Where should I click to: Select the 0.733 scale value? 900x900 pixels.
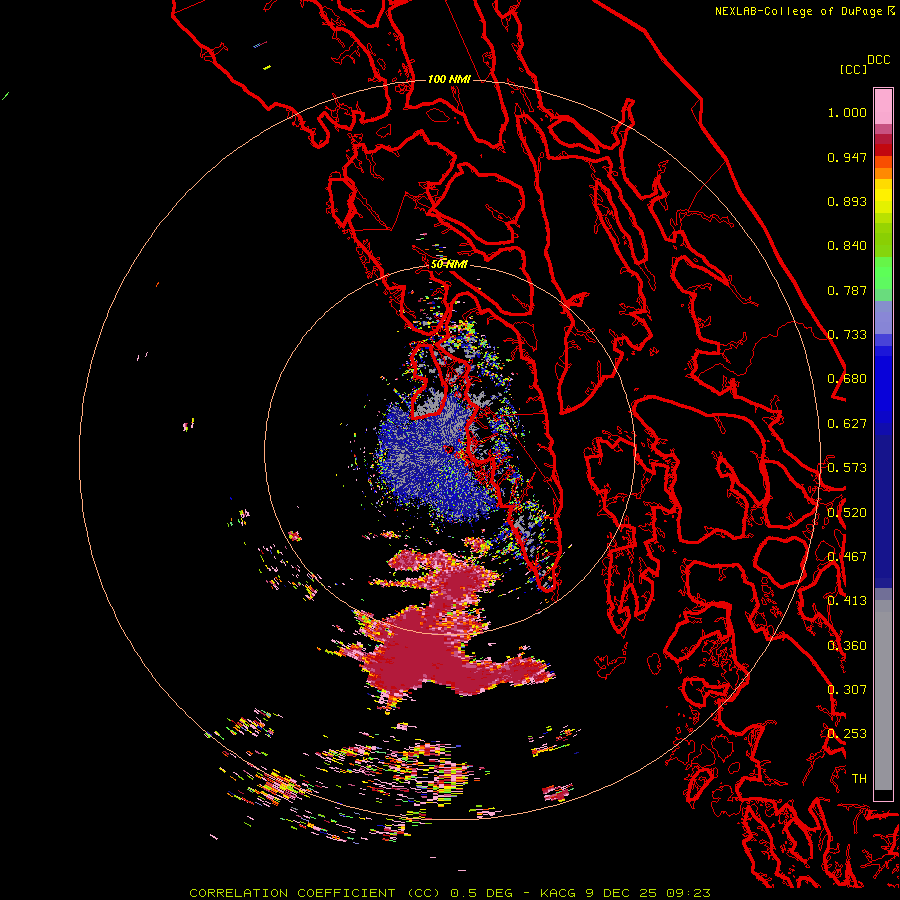pos(847,335)
